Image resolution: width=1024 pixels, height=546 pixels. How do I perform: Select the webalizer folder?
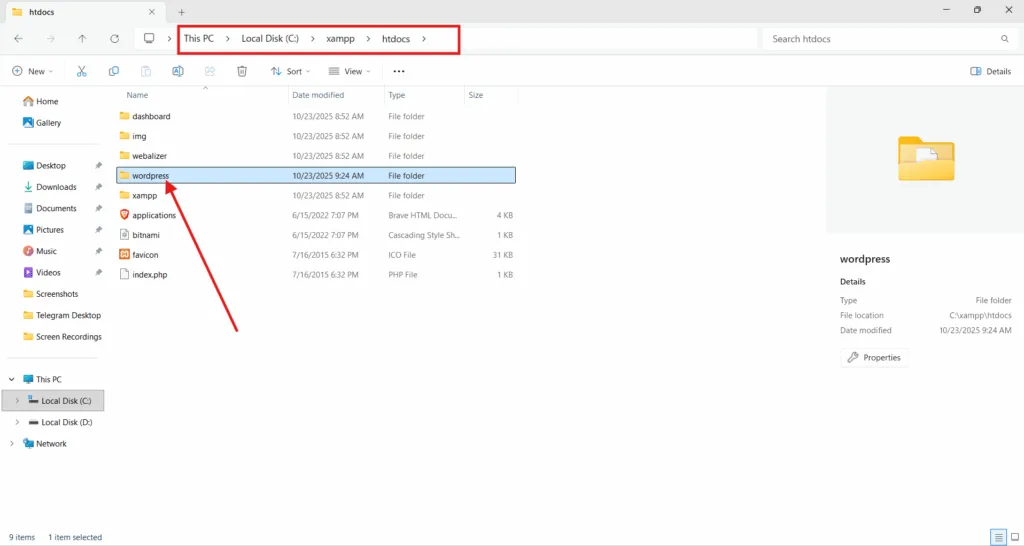point(316,156)
